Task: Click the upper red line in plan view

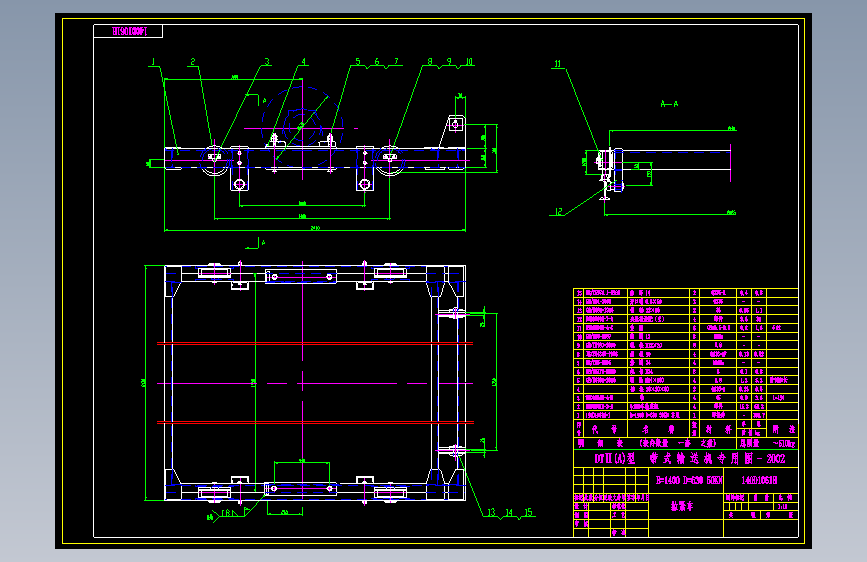Action: (315, 344)
